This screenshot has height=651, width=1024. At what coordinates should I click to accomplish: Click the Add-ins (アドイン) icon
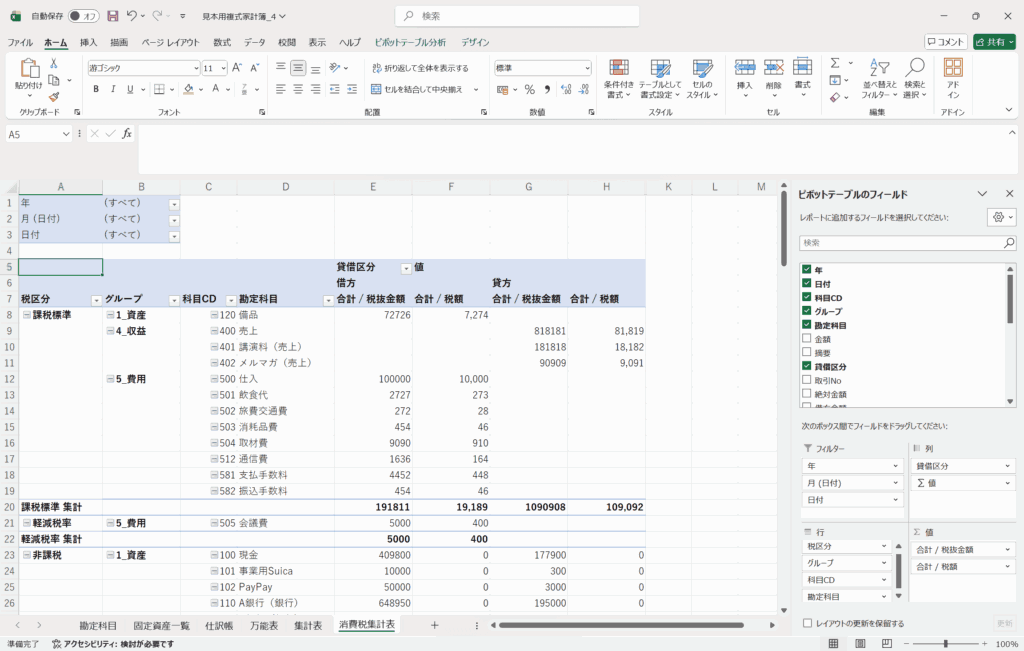click(953, 76)
